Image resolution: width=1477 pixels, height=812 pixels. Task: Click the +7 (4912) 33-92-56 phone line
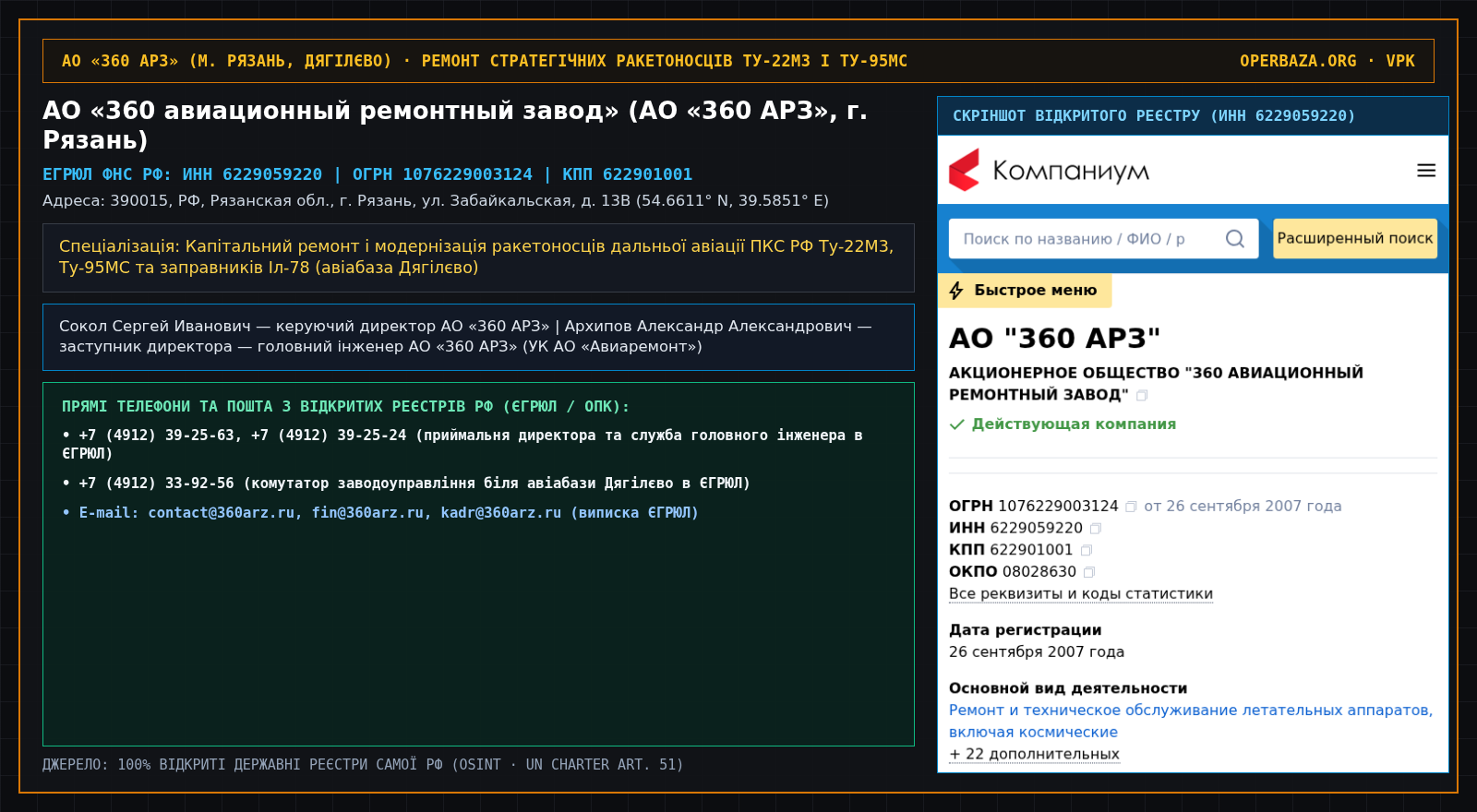point(406,484)
